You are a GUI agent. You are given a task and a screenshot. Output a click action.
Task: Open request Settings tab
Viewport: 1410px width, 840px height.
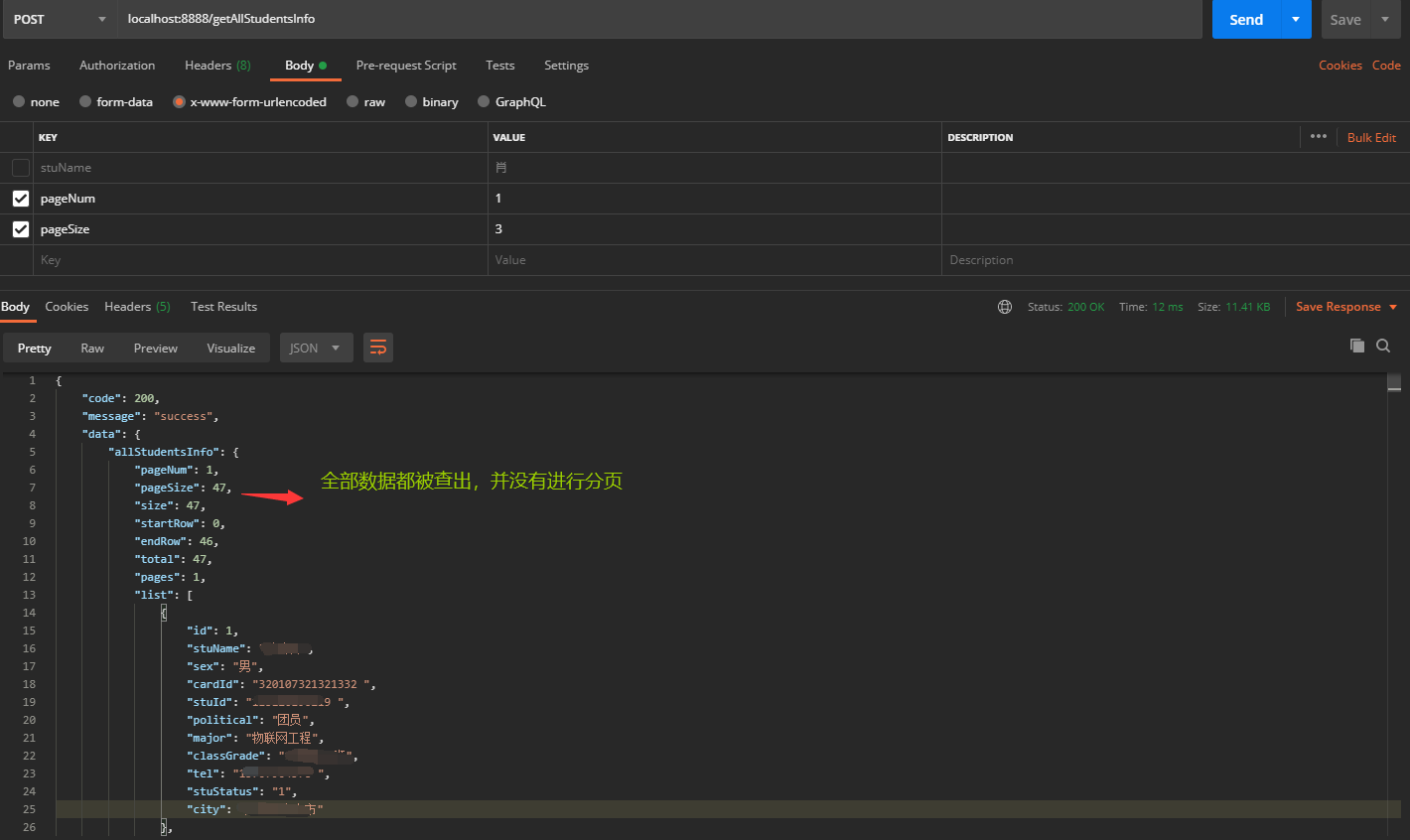[566, 66]
